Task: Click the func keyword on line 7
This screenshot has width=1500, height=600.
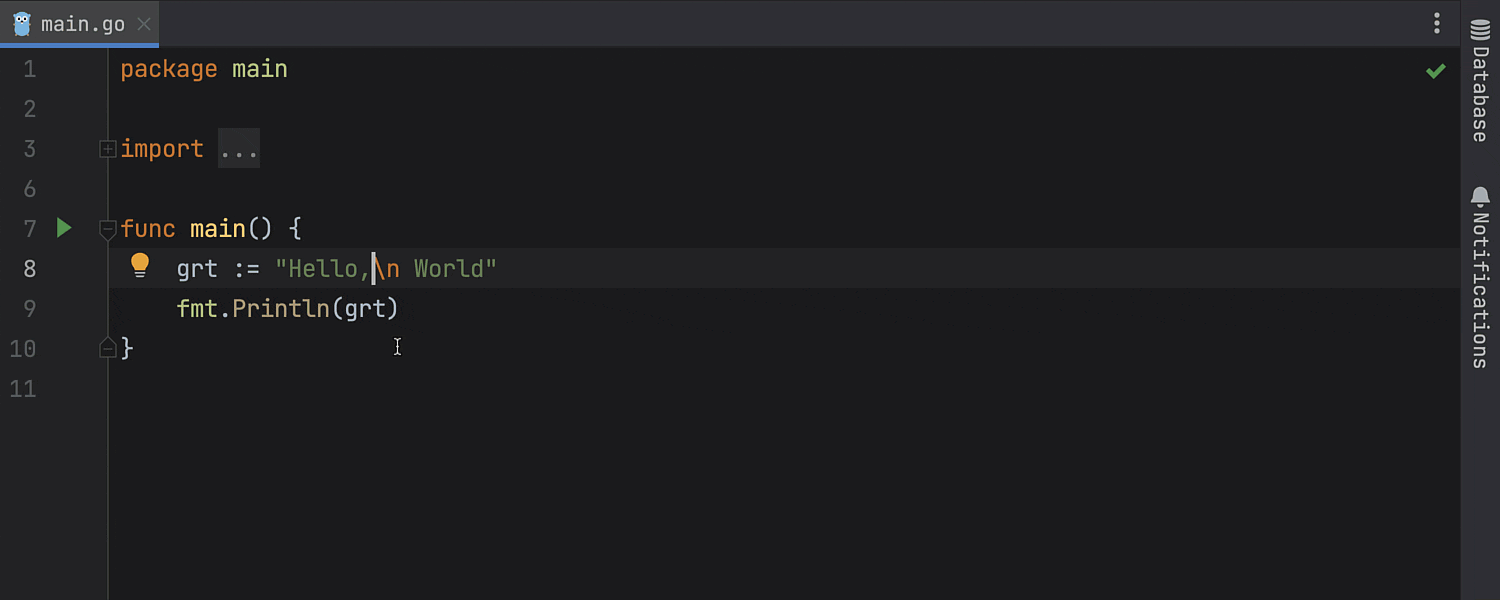Action: [147, 229]
